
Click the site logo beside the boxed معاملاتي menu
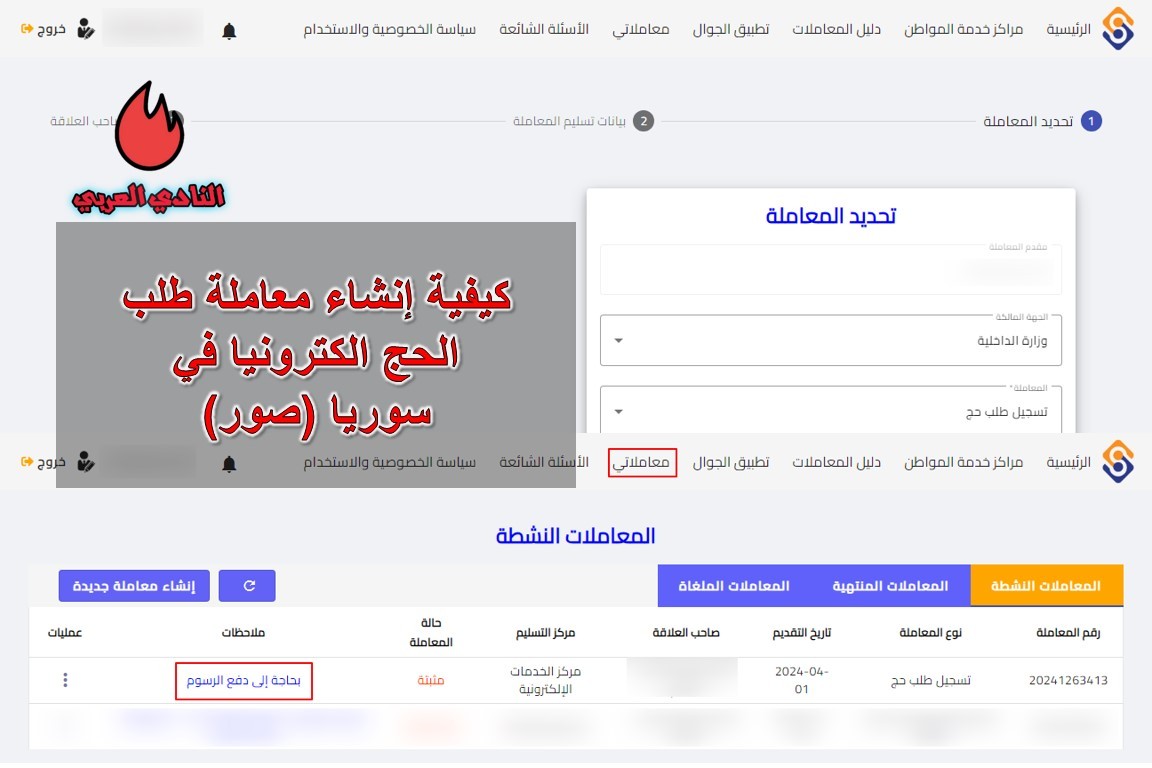1117,462
